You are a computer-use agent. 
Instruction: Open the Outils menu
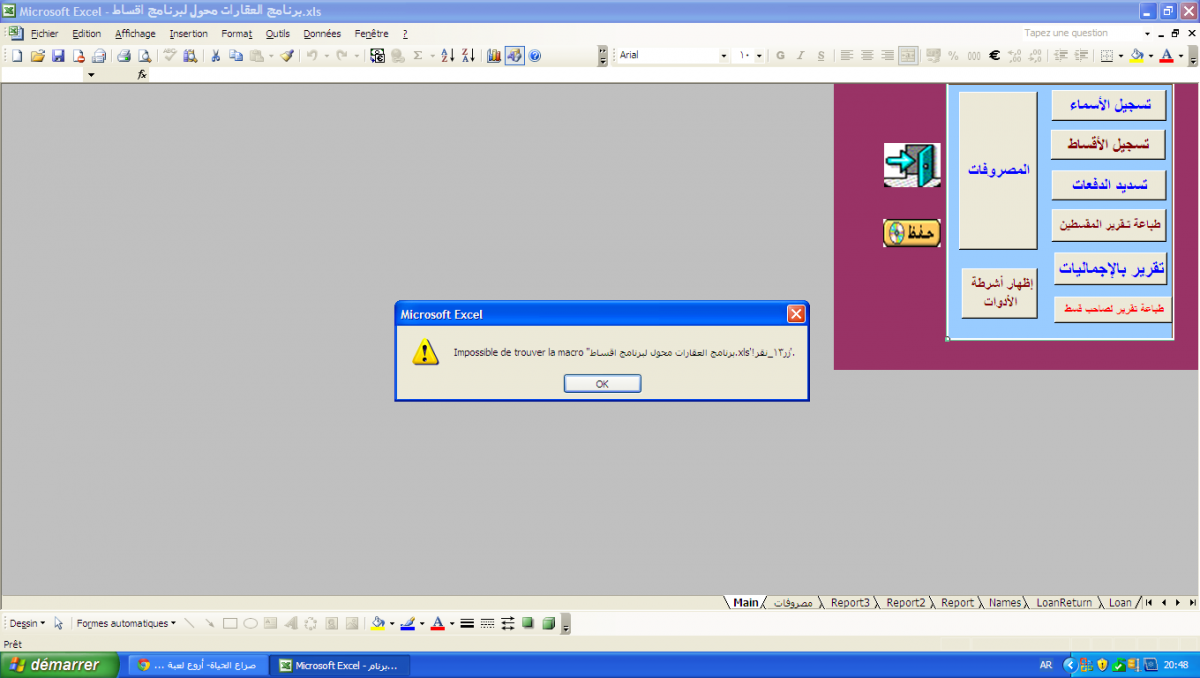point(278,33)
